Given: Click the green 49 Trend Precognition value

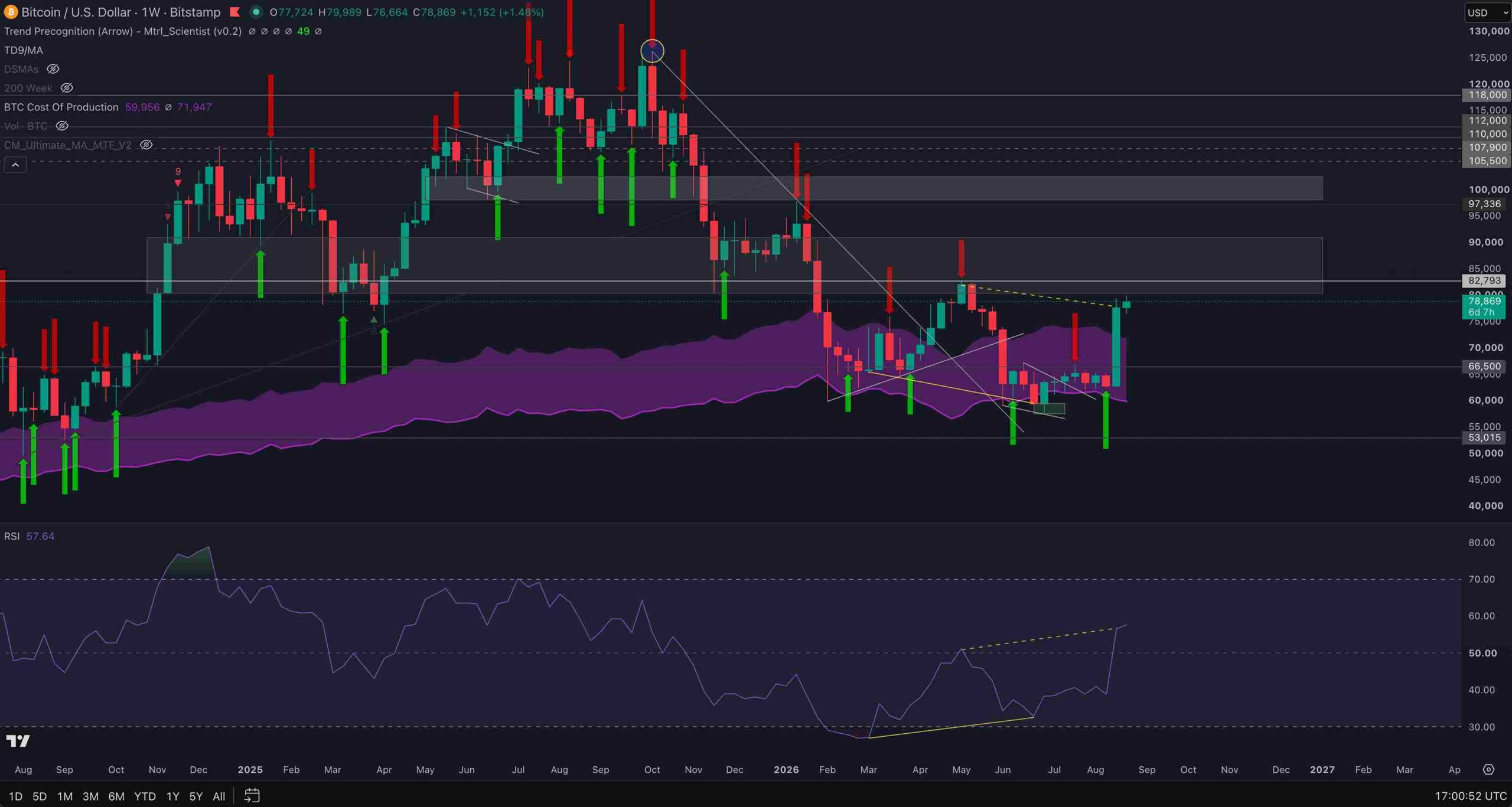Looking at the screenshot, I should (303, 31).
